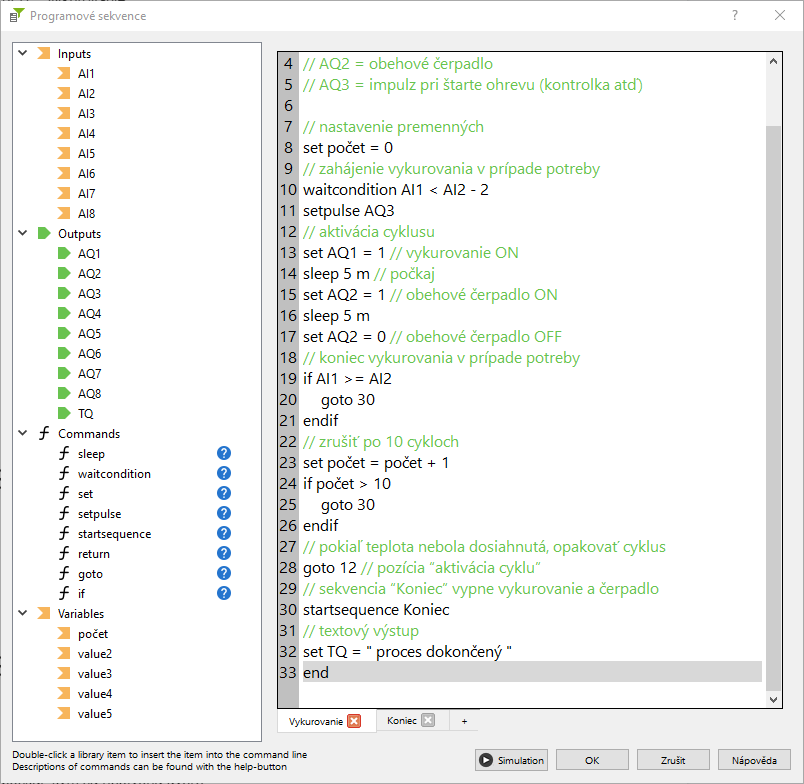Collapse the Commands tree section
804x784 pixels.
(x=22, y=434)
